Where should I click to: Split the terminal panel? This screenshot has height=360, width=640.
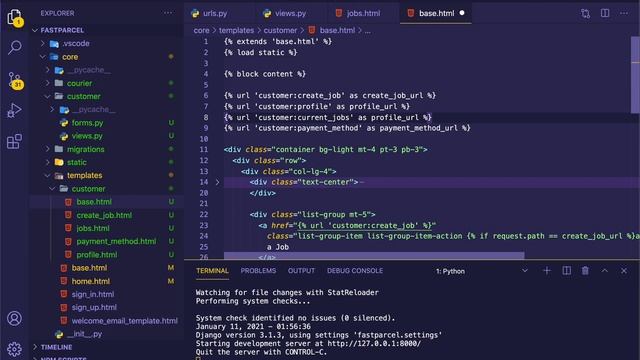pos(567,271)
